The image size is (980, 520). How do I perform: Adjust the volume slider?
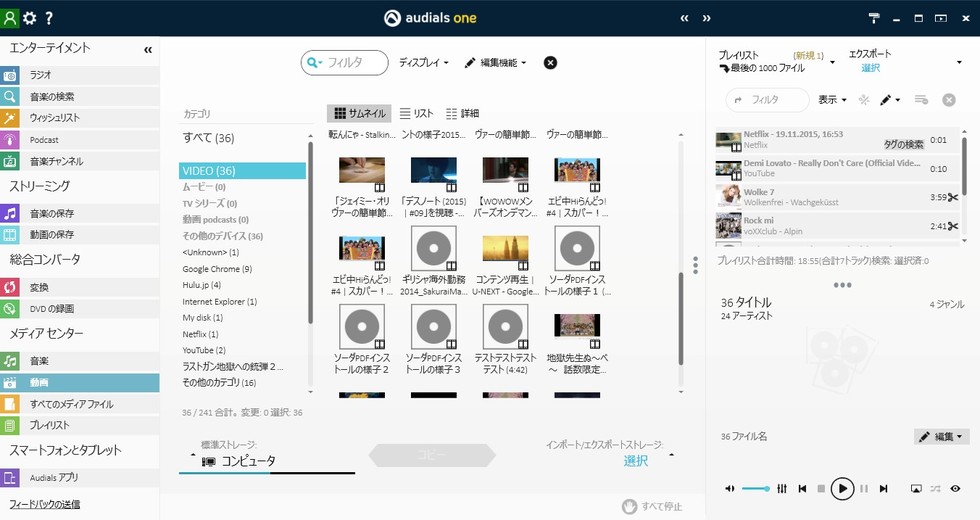coord(756,489)
